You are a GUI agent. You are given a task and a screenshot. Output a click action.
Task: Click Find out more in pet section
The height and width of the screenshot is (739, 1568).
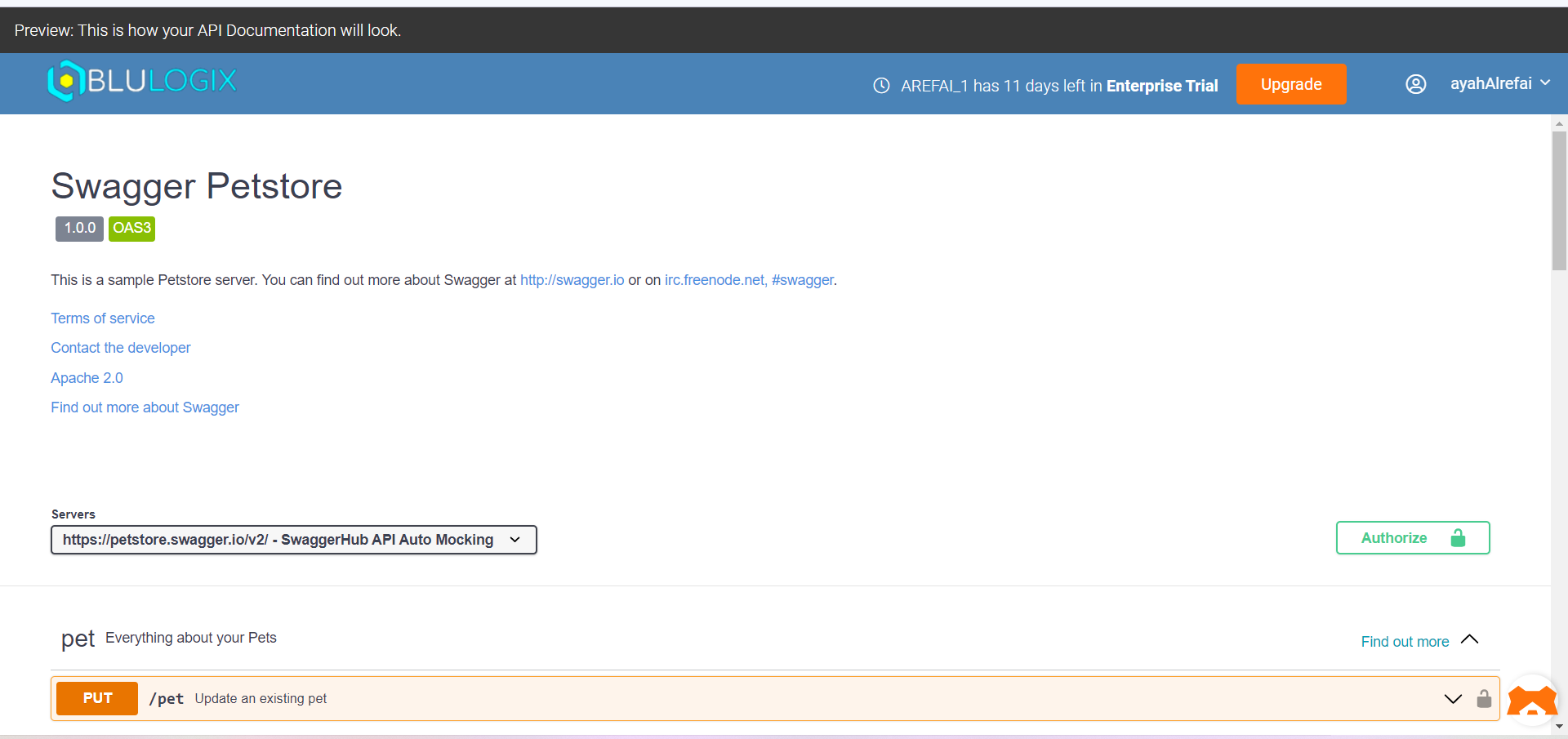pyautogui.click(x=1405, y=642)
